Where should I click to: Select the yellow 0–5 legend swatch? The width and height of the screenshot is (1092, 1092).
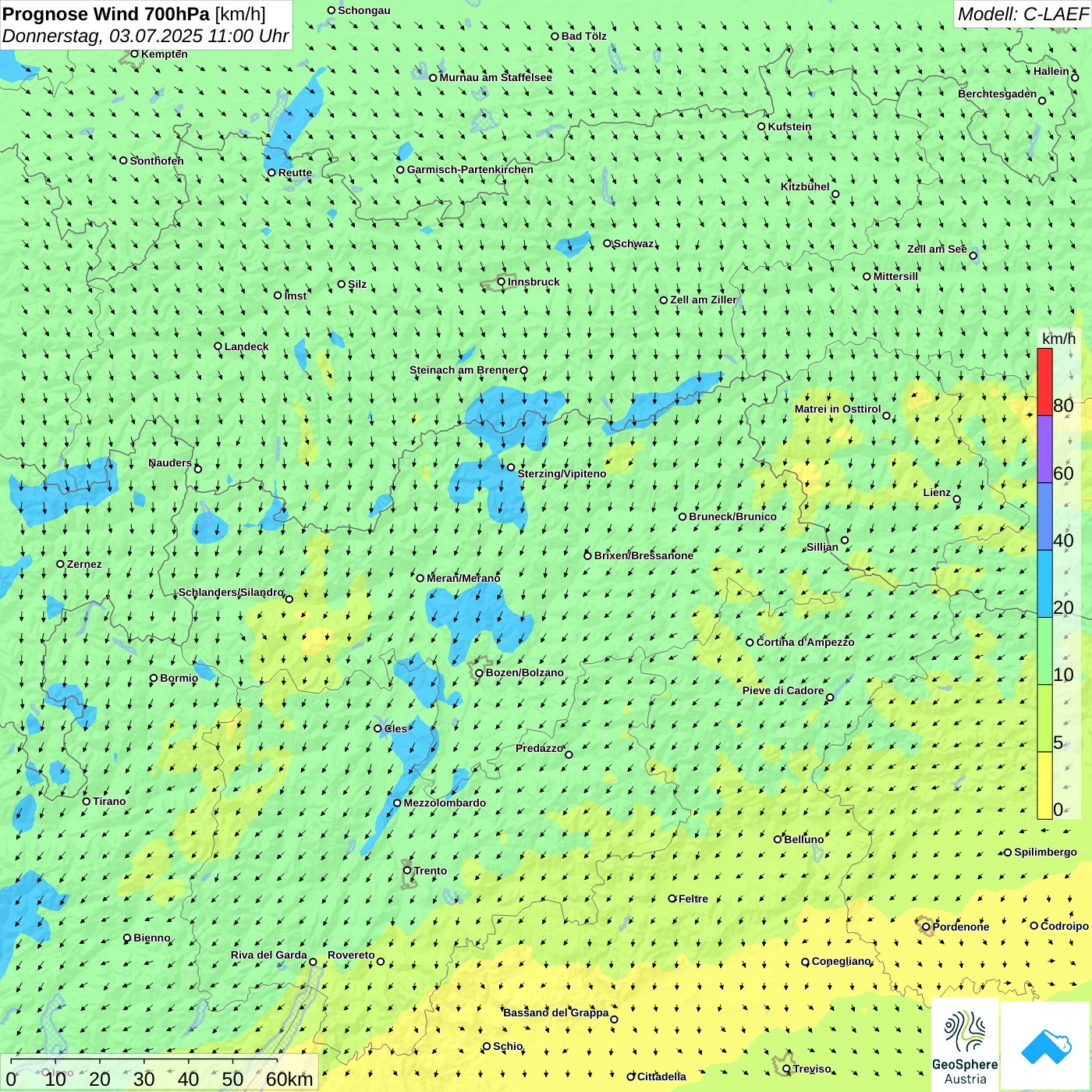(1044, 785)
